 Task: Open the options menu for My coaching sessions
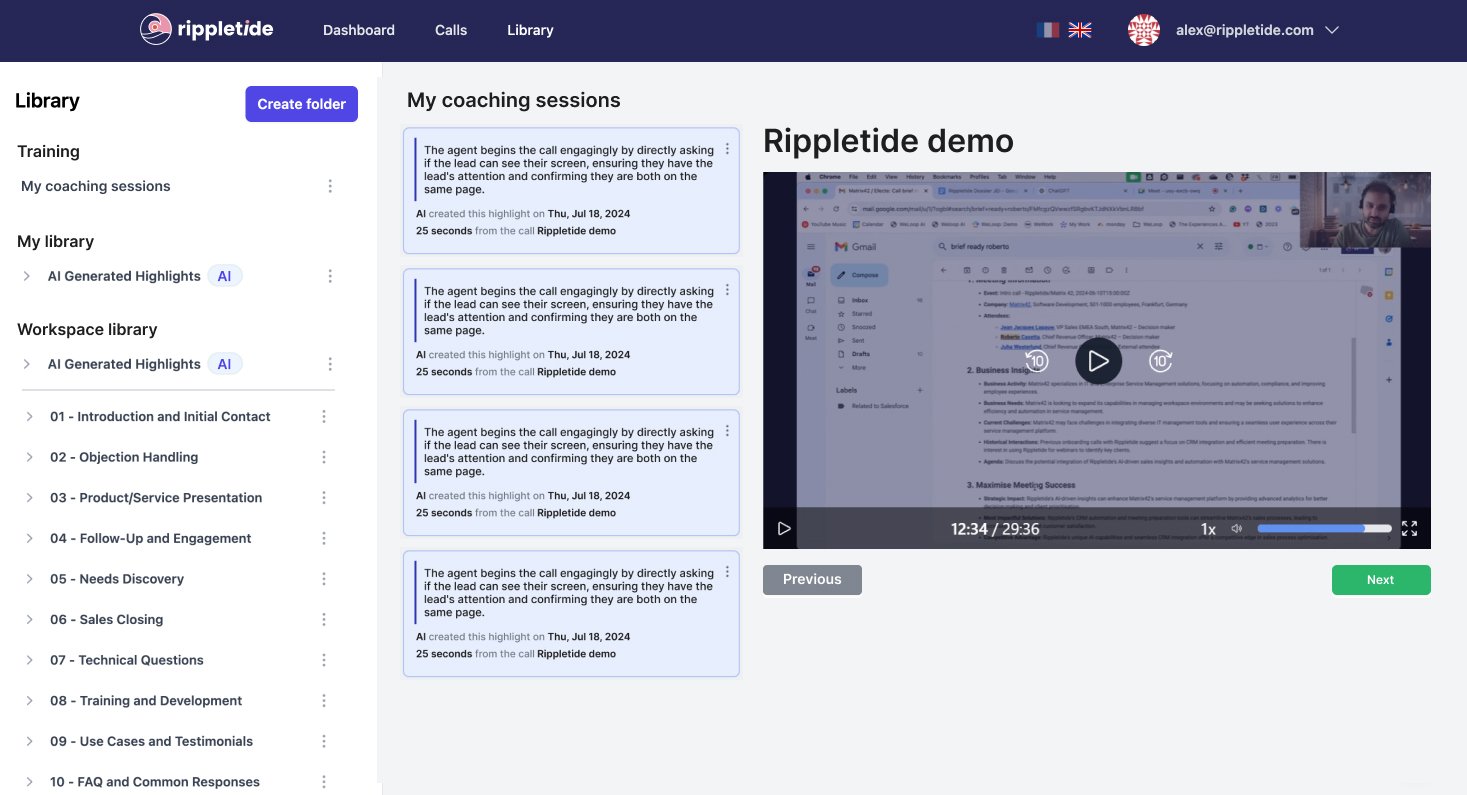click(x=330, y=186)
